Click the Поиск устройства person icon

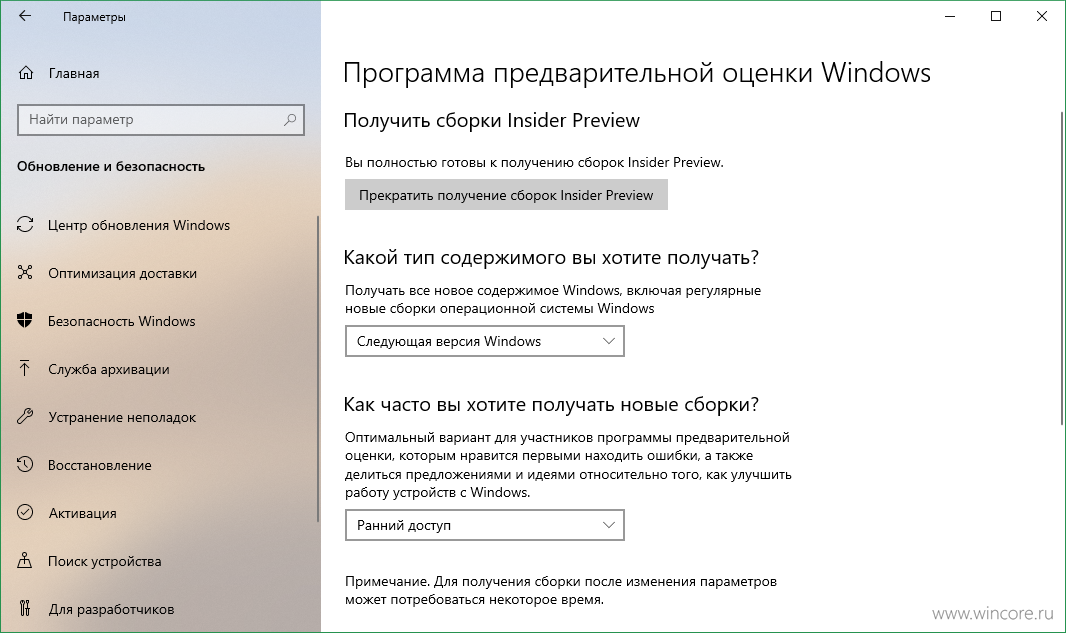tap(25, 561)
